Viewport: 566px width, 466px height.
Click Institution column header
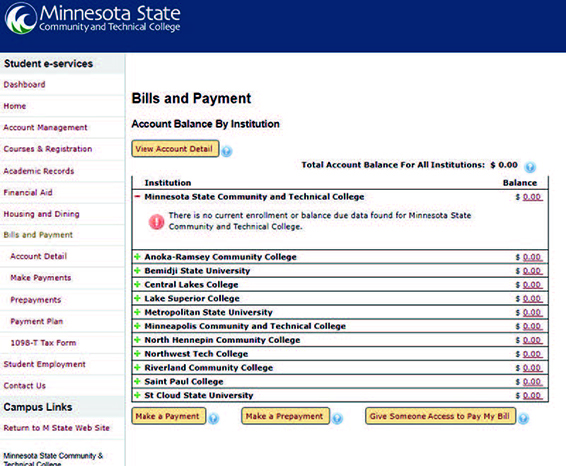click(x=168, y=183)
